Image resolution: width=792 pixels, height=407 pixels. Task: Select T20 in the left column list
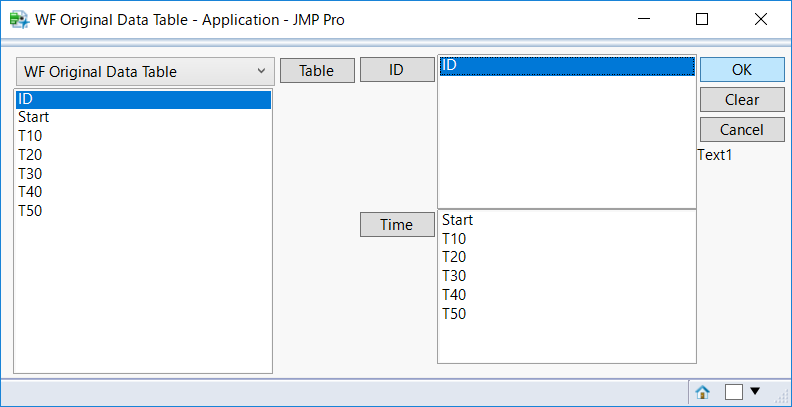click(x=143, y=155)
